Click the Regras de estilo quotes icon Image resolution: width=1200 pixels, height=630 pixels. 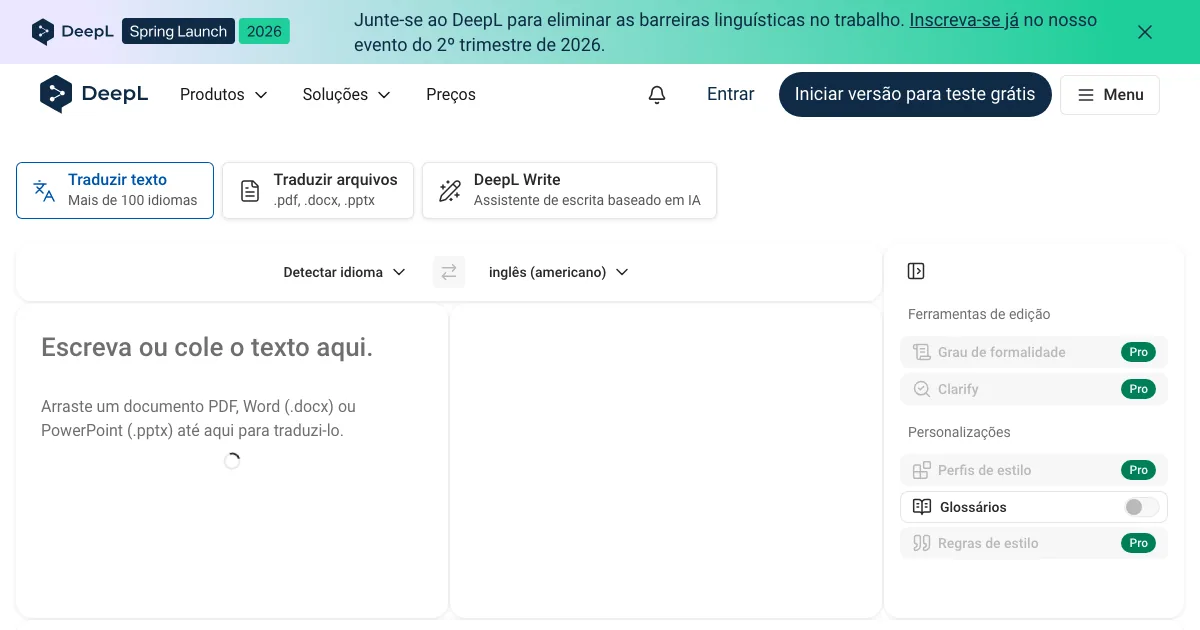[x=922, y=543]
